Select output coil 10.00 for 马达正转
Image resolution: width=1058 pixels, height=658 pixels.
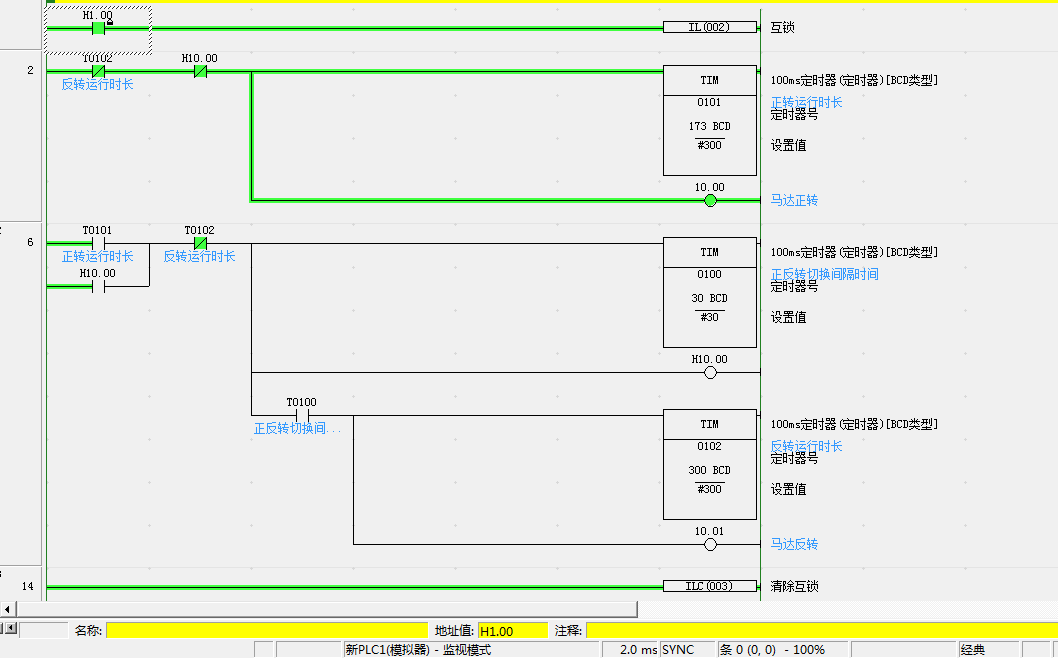point(710,201)
